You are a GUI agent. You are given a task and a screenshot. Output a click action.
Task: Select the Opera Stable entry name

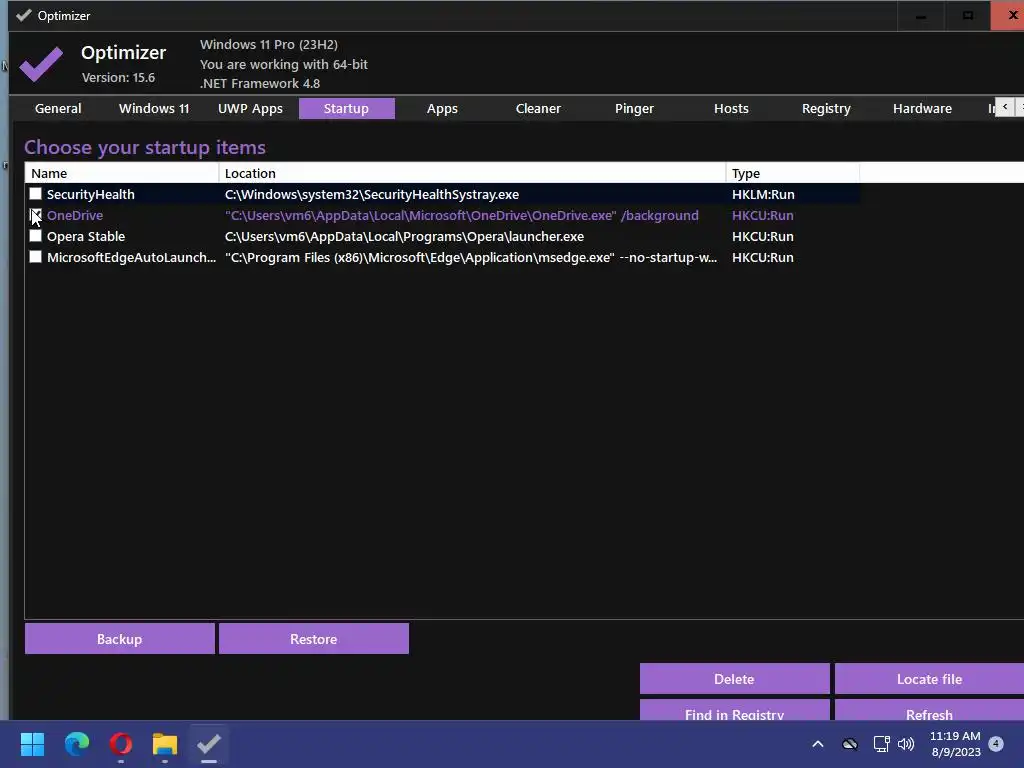[x=86, y=236]
